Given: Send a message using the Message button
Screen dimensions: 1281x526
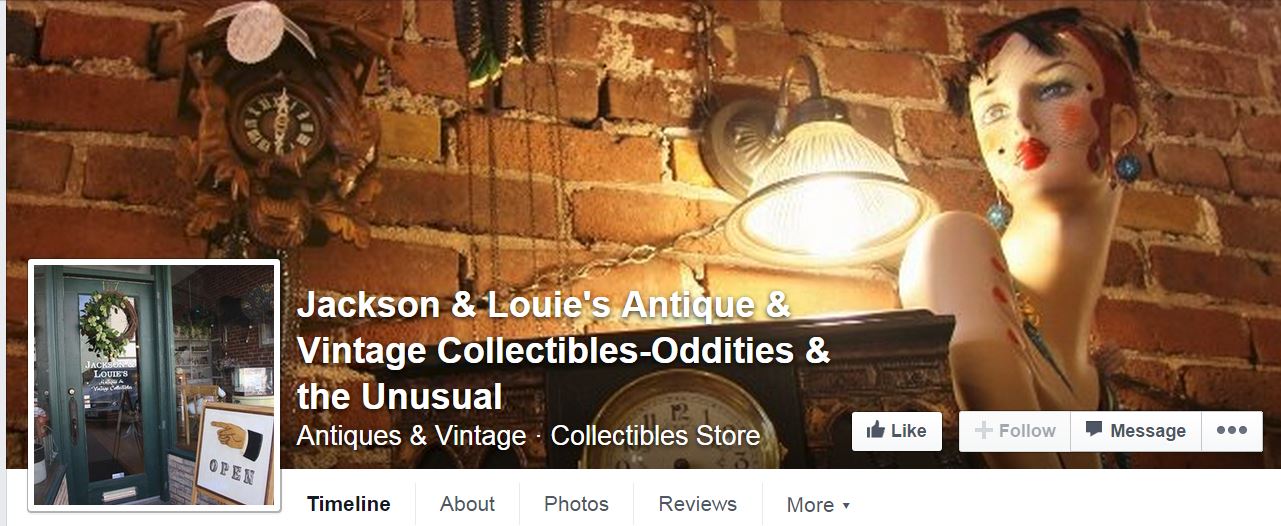Looking at the screenshot, I should click(x=1136, y=431).
